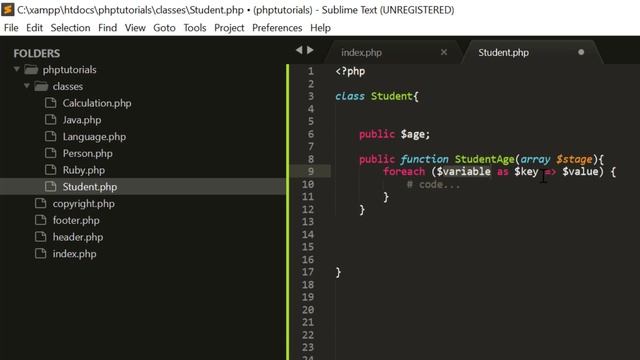This screenshot has height=360, width=640.
Task: Click the 'class' keyword on line 3
Action: [x=350, y=96]
